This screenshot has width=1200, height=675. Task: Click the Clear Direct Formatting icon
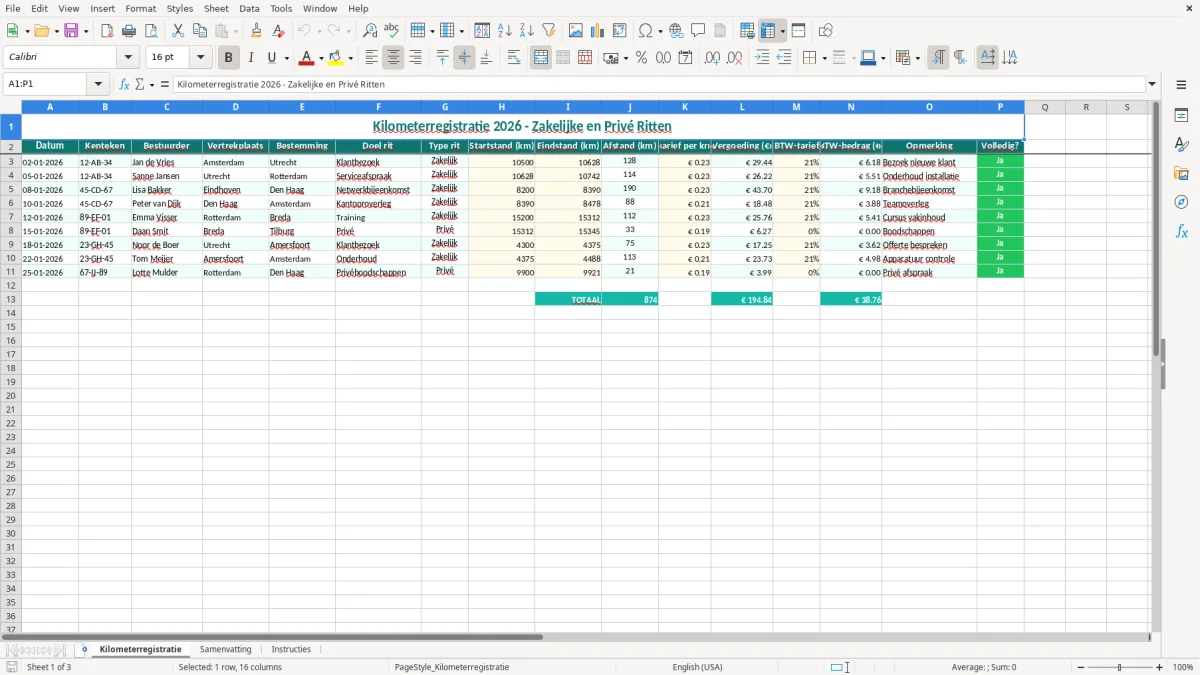coord(279,31)
